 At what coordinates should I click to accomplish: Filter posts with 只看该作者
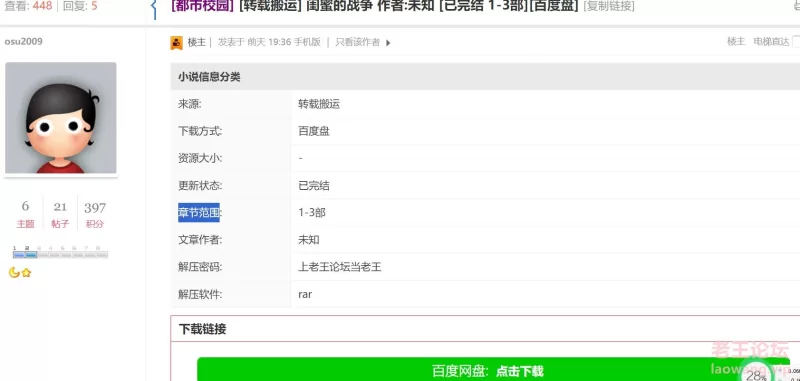358,42
